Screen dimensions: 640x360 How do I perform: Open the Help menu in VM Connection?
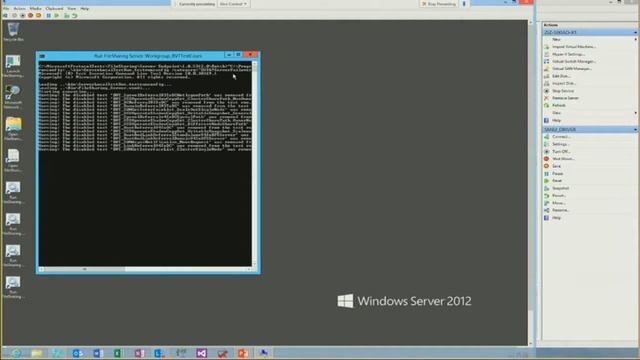(x=84, y=9)
